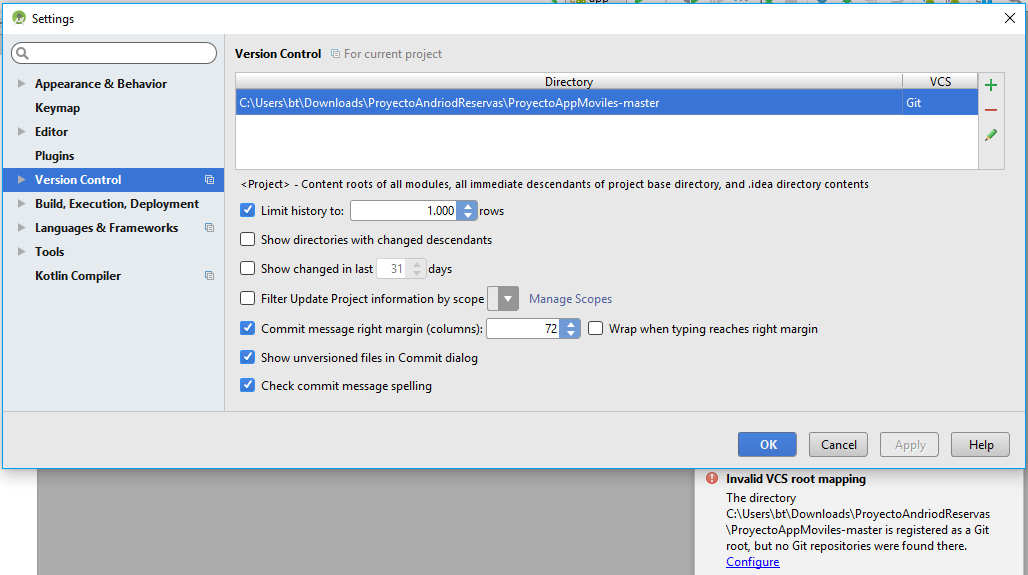Click the search magnifier icon
This screenshot has height=575, width=1028.
22,53
